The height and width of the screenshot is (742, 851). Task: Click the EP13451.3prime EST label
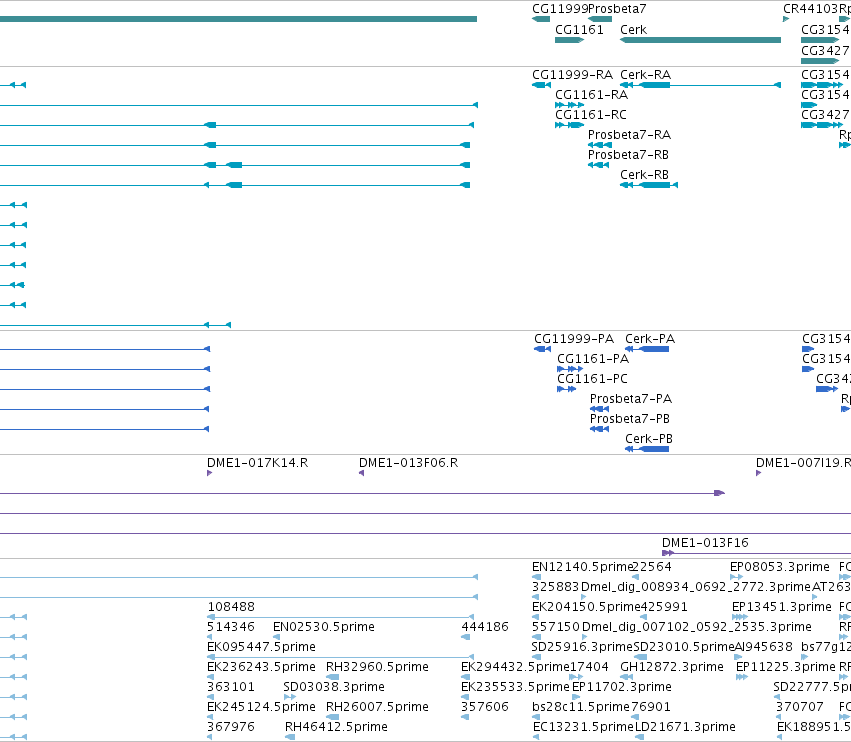coord(782,607)
